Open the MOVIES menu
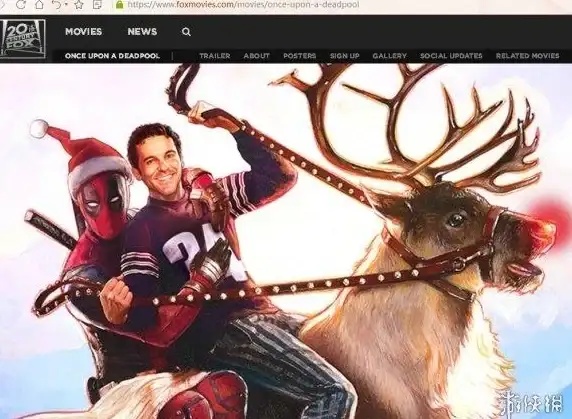This screenshot has width=572, height=419. 84,32
